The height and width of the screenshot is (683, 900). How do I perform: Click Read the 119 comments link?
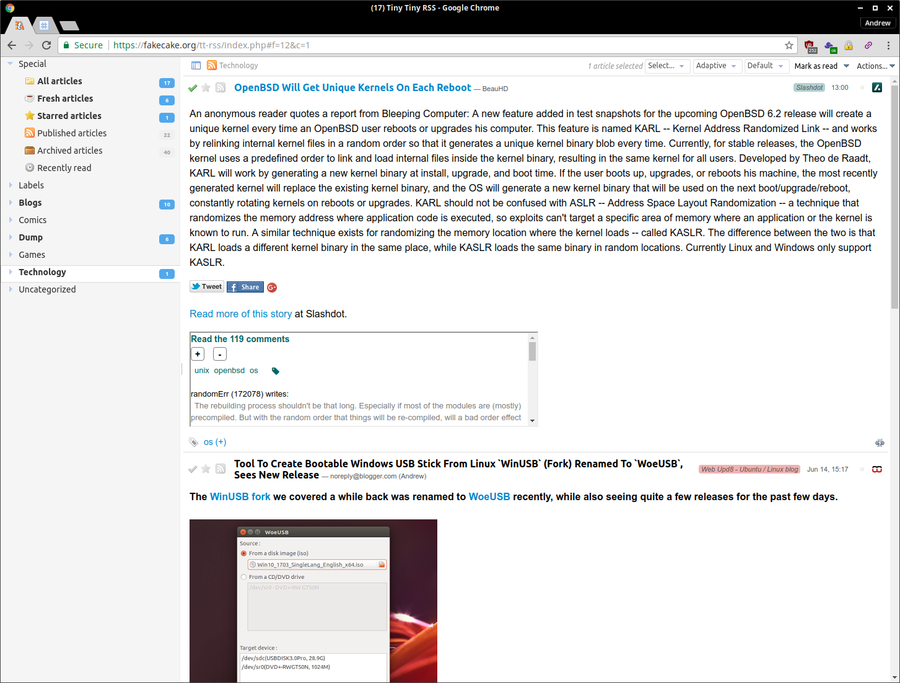coord(240,339)
